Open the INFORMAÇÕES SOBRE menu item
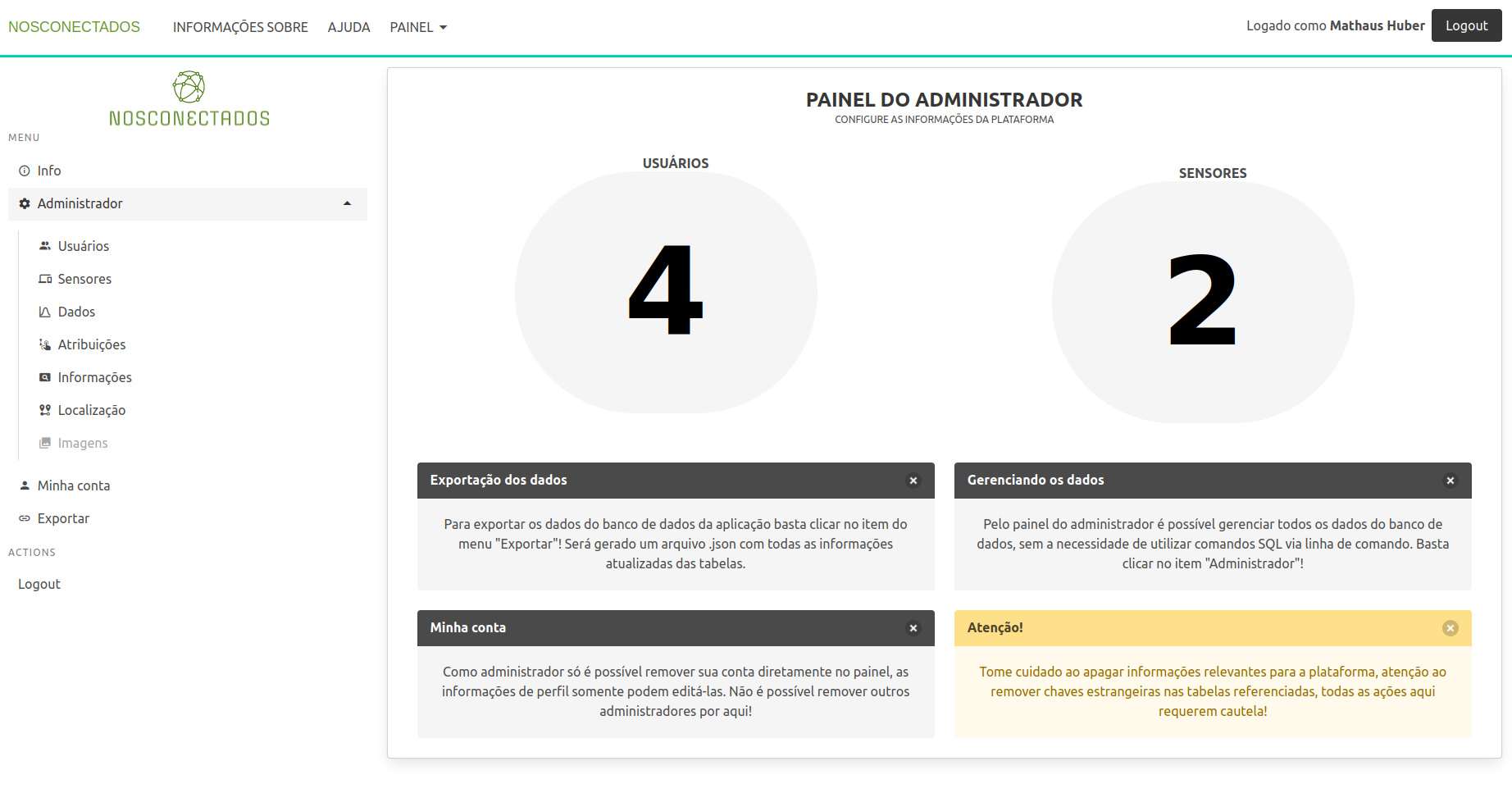The height and width of the screenshot is (793, 1512). pos(239,27)
